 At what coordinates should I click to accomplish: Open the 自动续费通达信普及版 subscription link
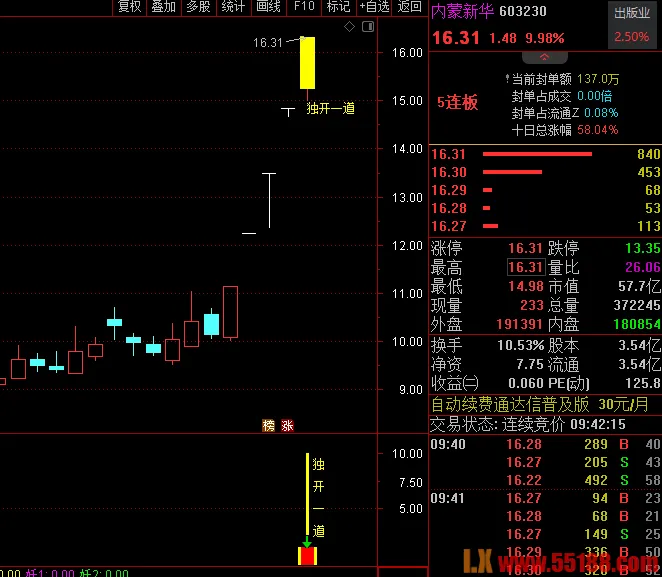pos(540,404)
